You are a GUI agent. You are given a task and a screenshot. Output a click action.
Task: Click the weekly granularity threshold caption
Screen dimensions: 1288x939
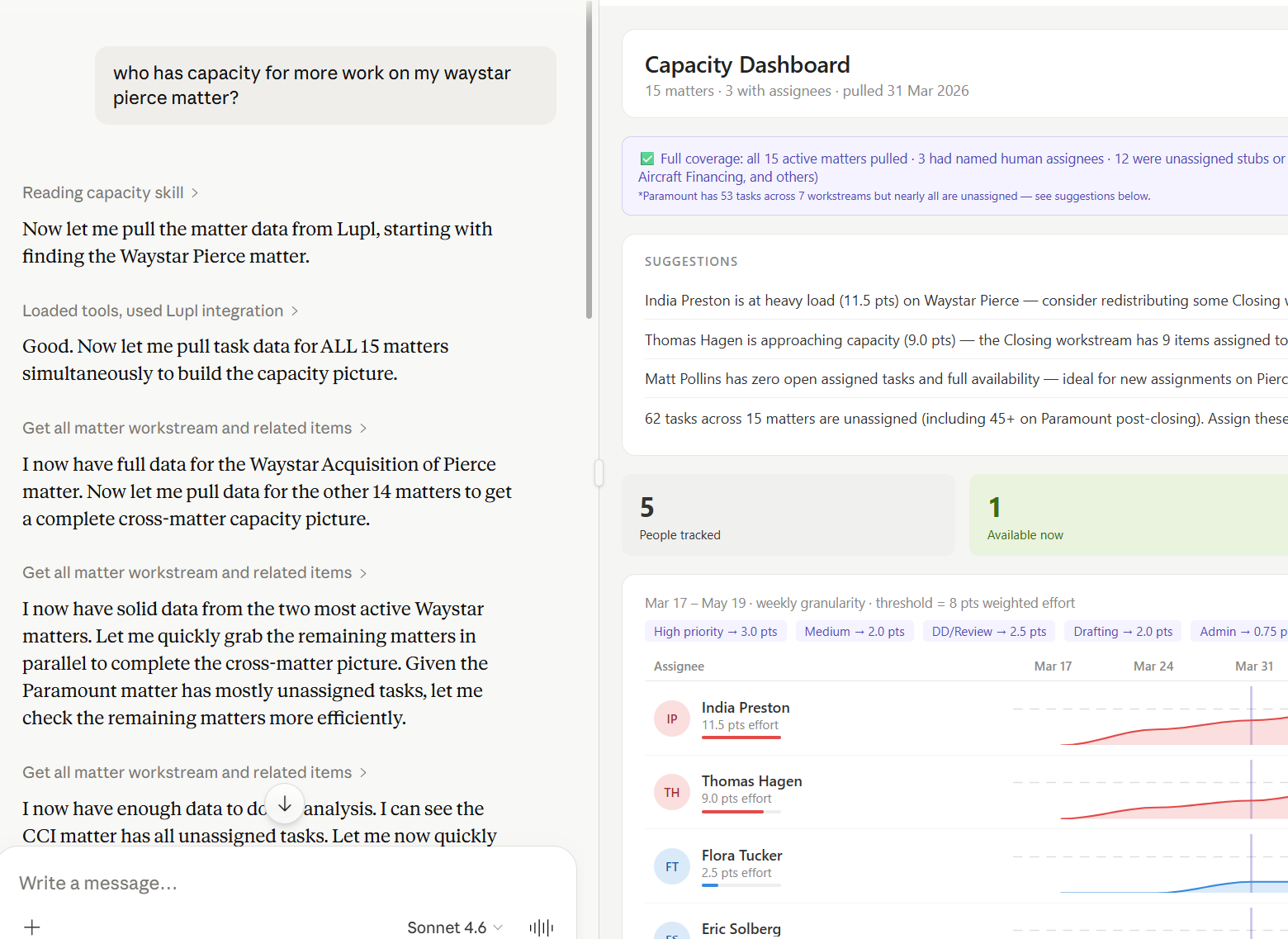859,603
